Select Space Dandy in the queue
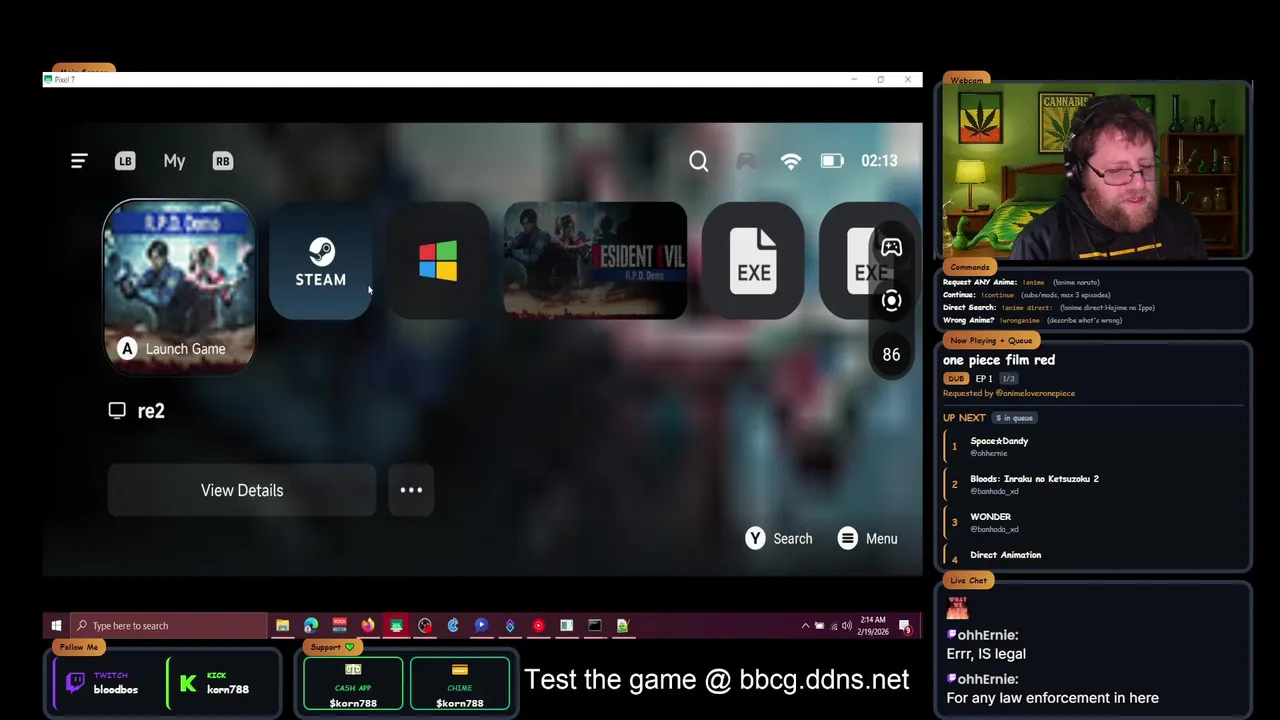The width and height of the screenshot is (1280, 720). tap(999, 441)
